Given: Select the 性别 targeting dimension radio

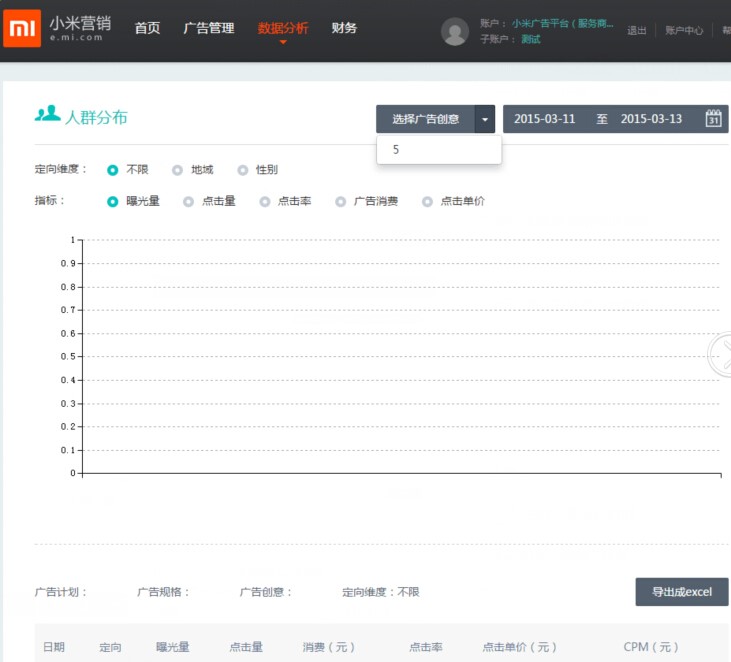Looking at the screenshot, I should [x=243, y=170].
